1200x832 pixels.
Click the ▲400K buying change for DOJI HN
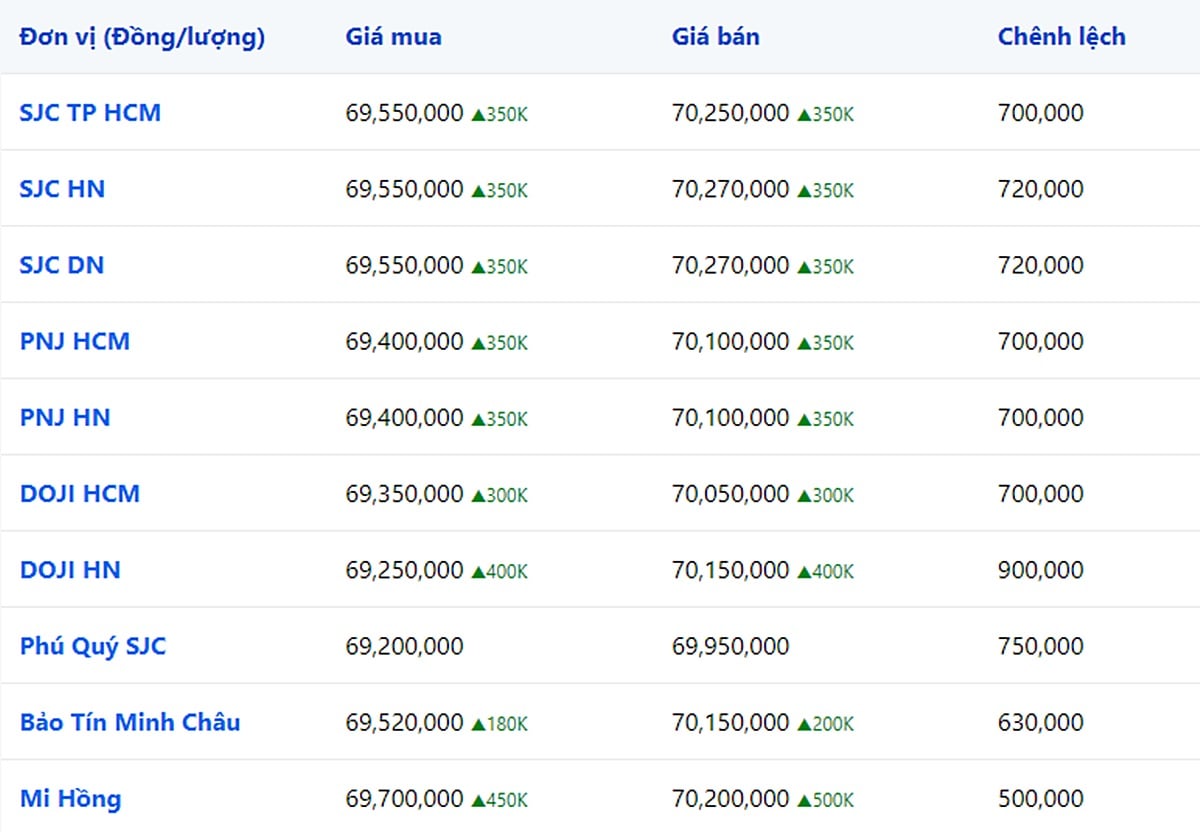point(499,572)
